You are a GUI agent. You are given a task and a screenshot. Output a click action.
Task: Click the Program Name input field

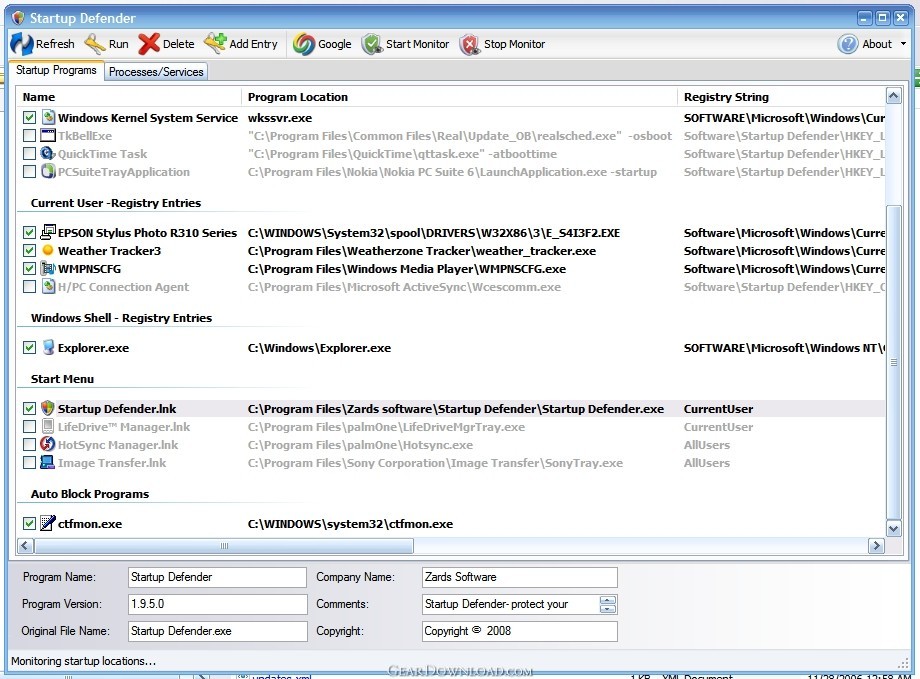[217, 577]
